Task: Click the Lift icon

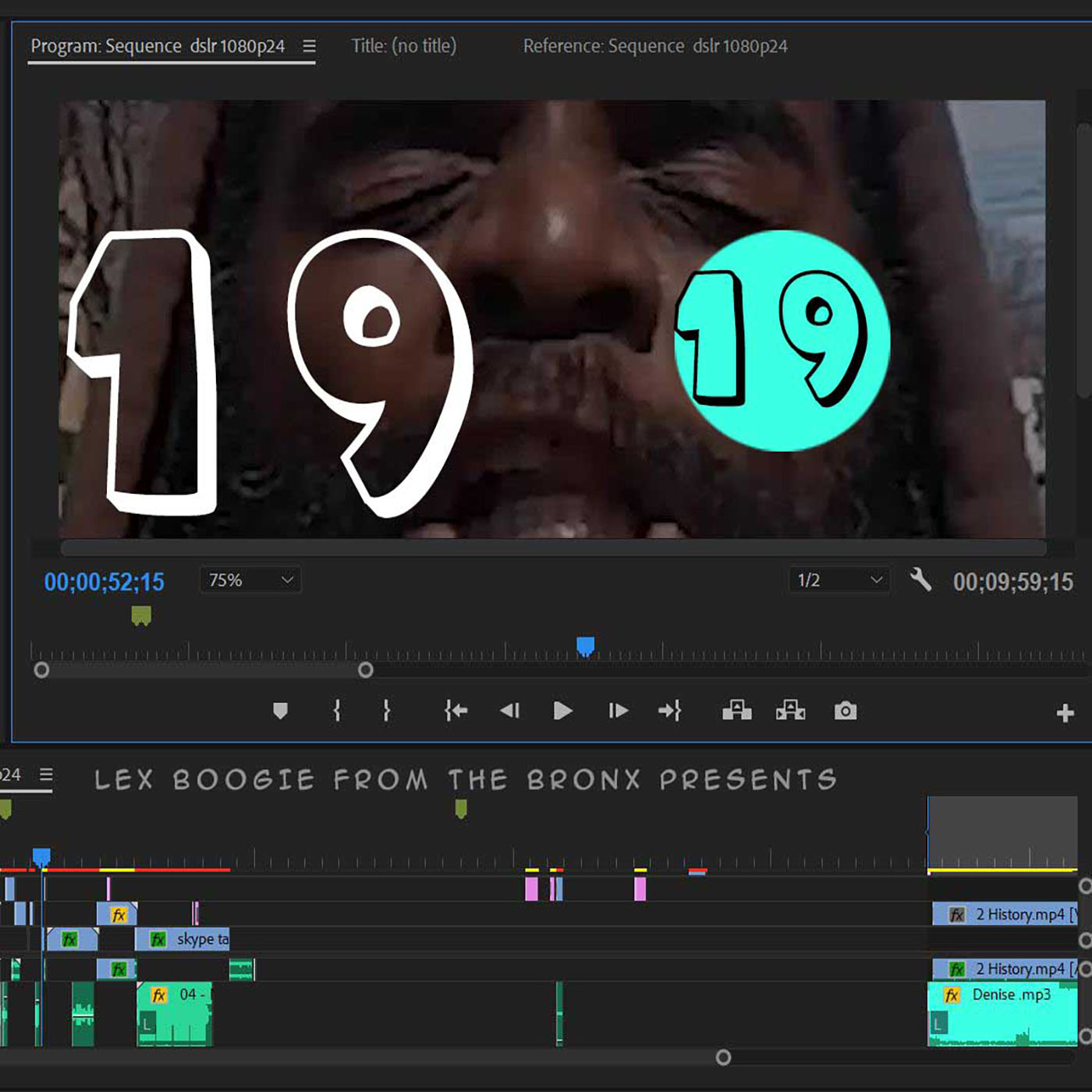Action: pos(736,711)
